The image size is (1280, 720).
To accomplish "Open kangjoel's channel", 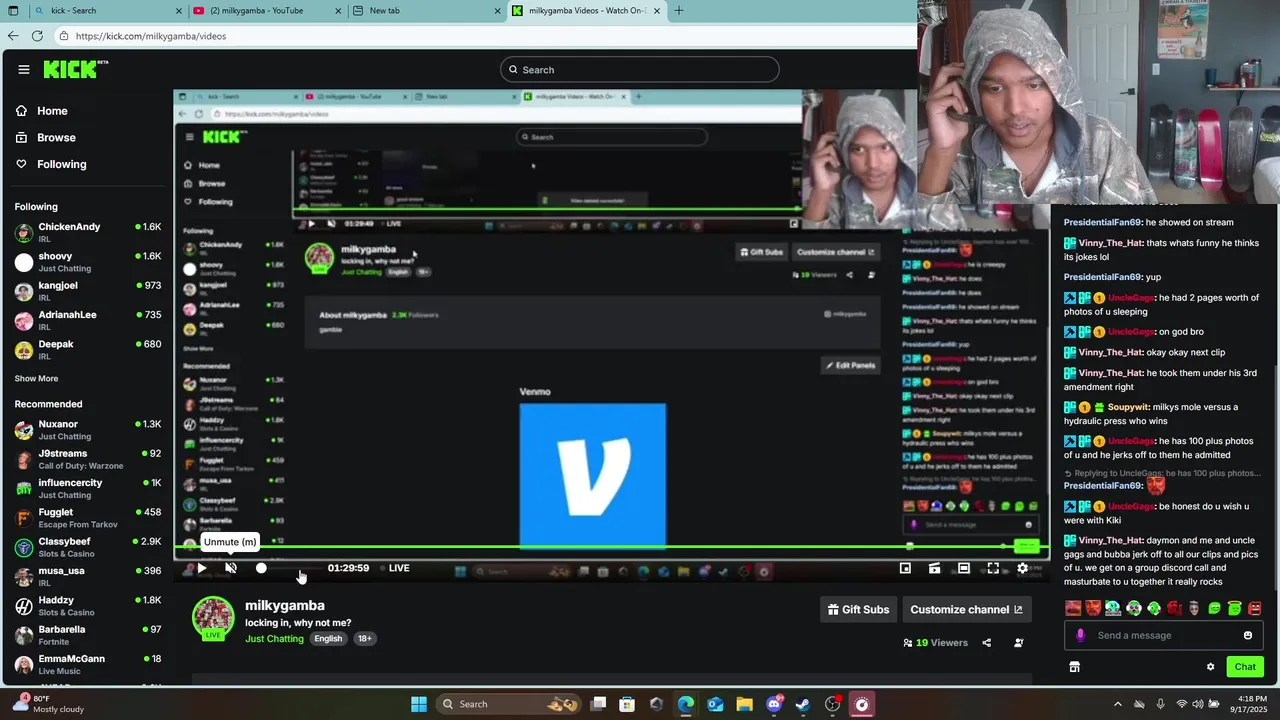I will [x=88, y=291].
